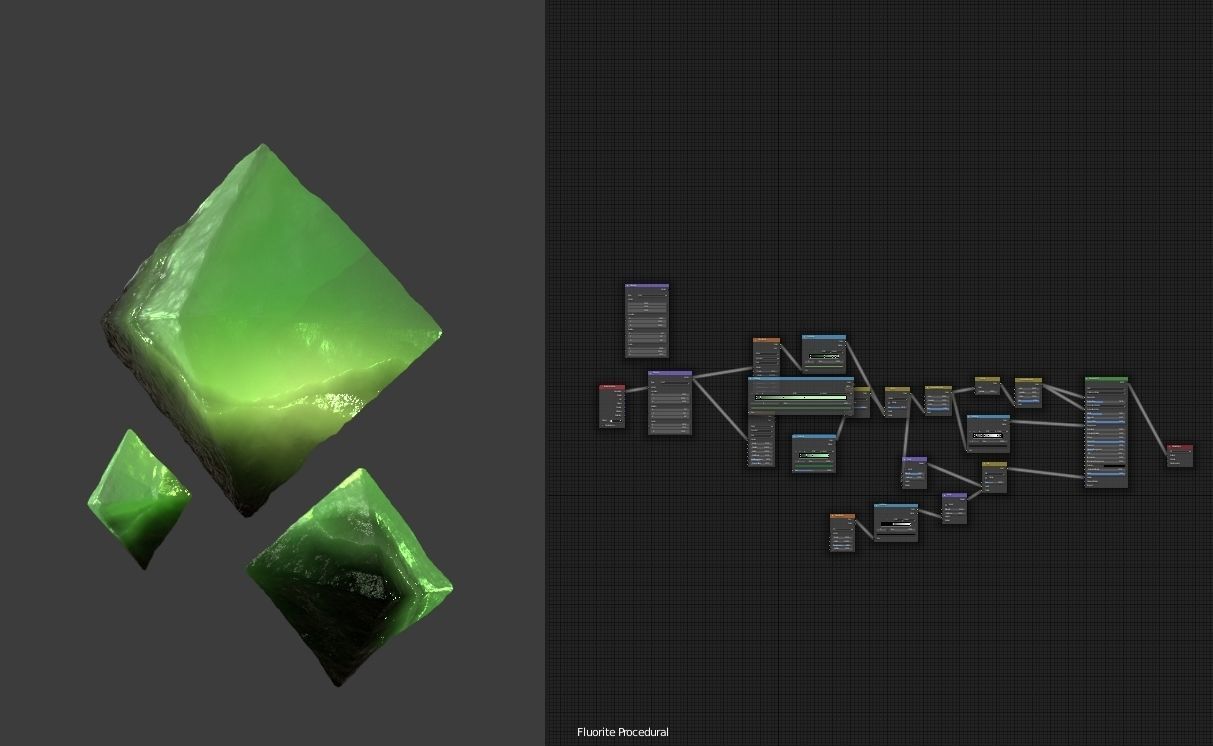1213x746 pixels.
Task: Remove the active ColorRamp color stop
Action: 758,393
